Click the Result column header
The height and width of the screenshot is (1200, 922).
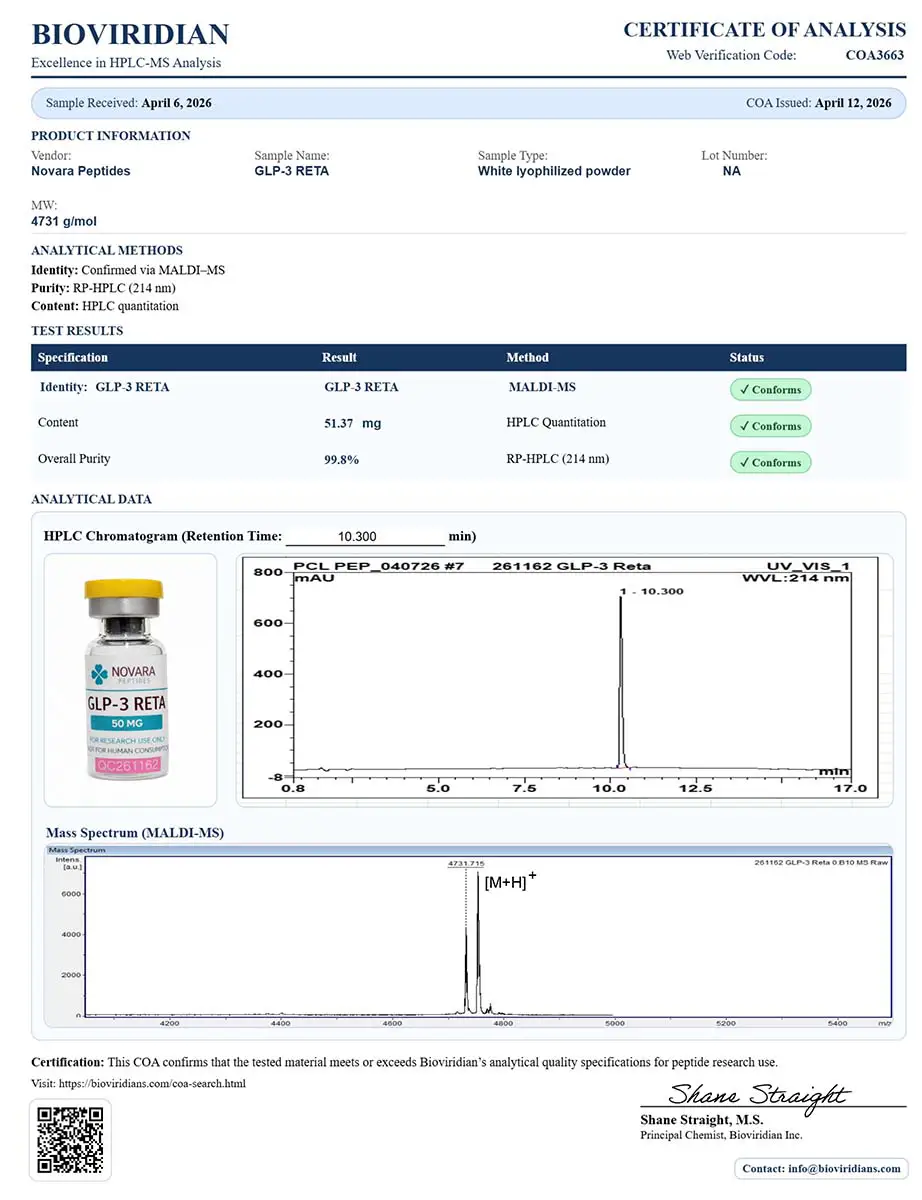point(339,357)
